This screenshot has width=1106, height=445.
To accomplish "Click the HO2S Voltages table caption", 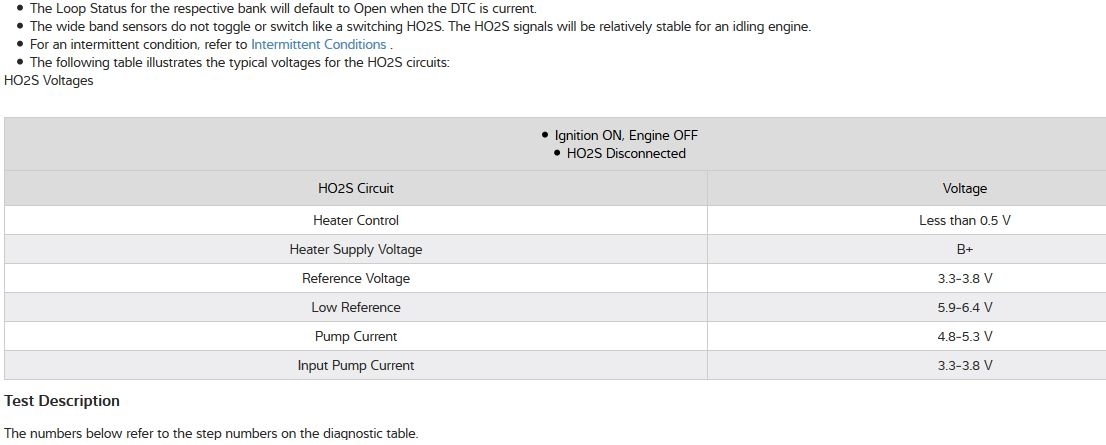I will pyautogui.click(x=48, y=80).
